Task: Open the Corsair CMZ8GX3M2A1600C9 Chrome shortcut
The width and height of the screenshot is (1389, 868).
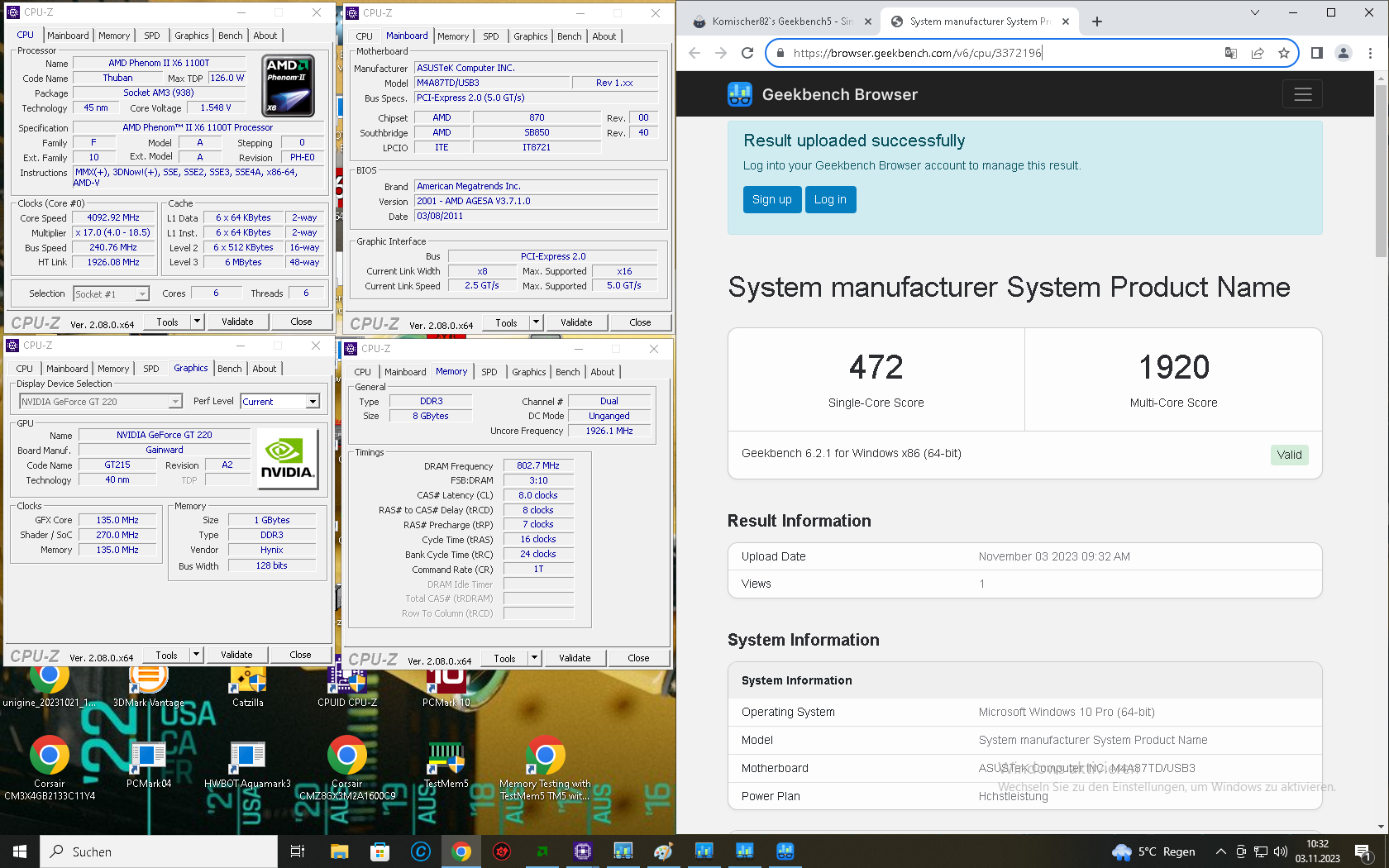Action: (x=347, y=769)
